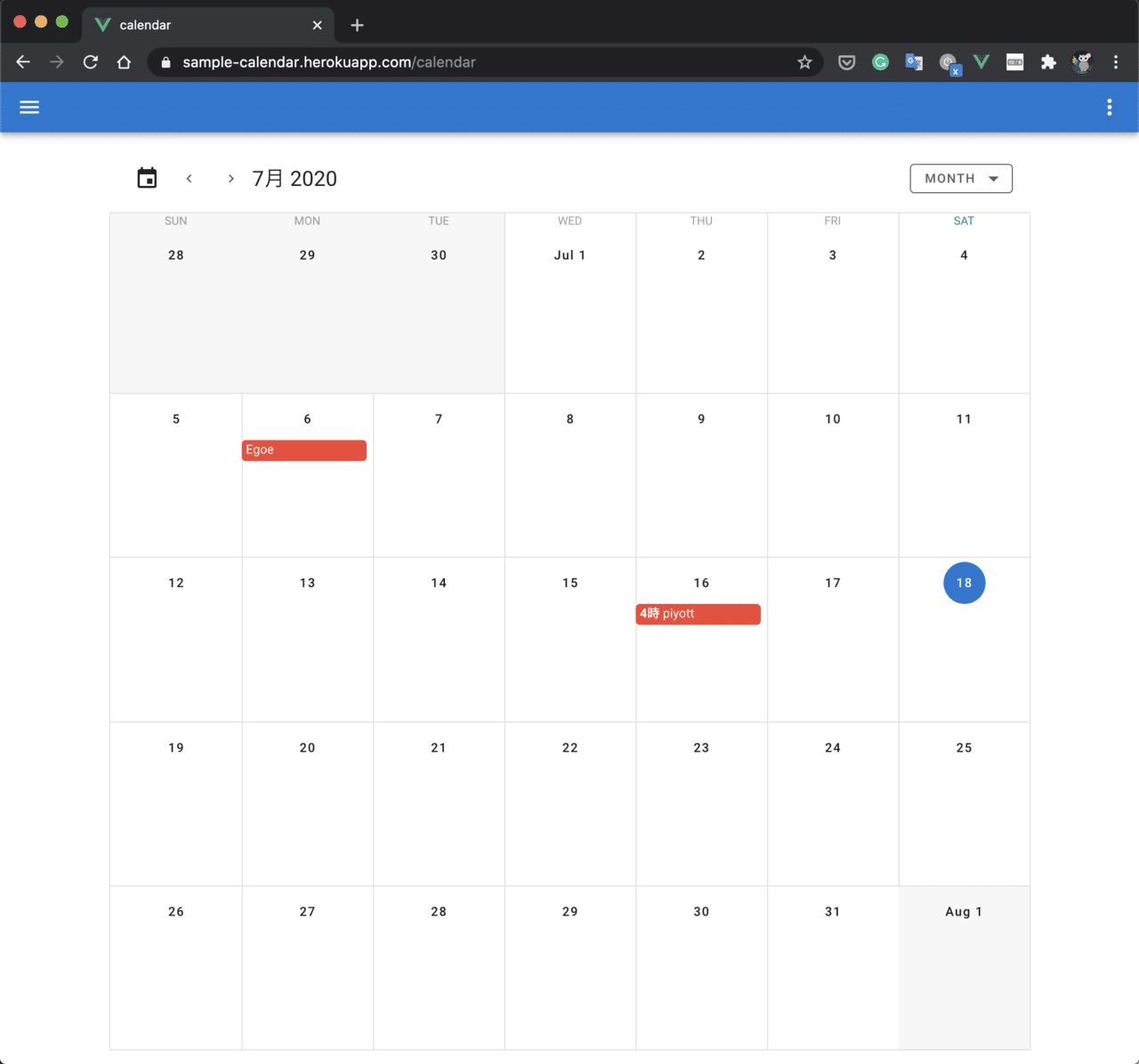
Task: Open the Vue.js devtools extension
Action: coord(981,62)
